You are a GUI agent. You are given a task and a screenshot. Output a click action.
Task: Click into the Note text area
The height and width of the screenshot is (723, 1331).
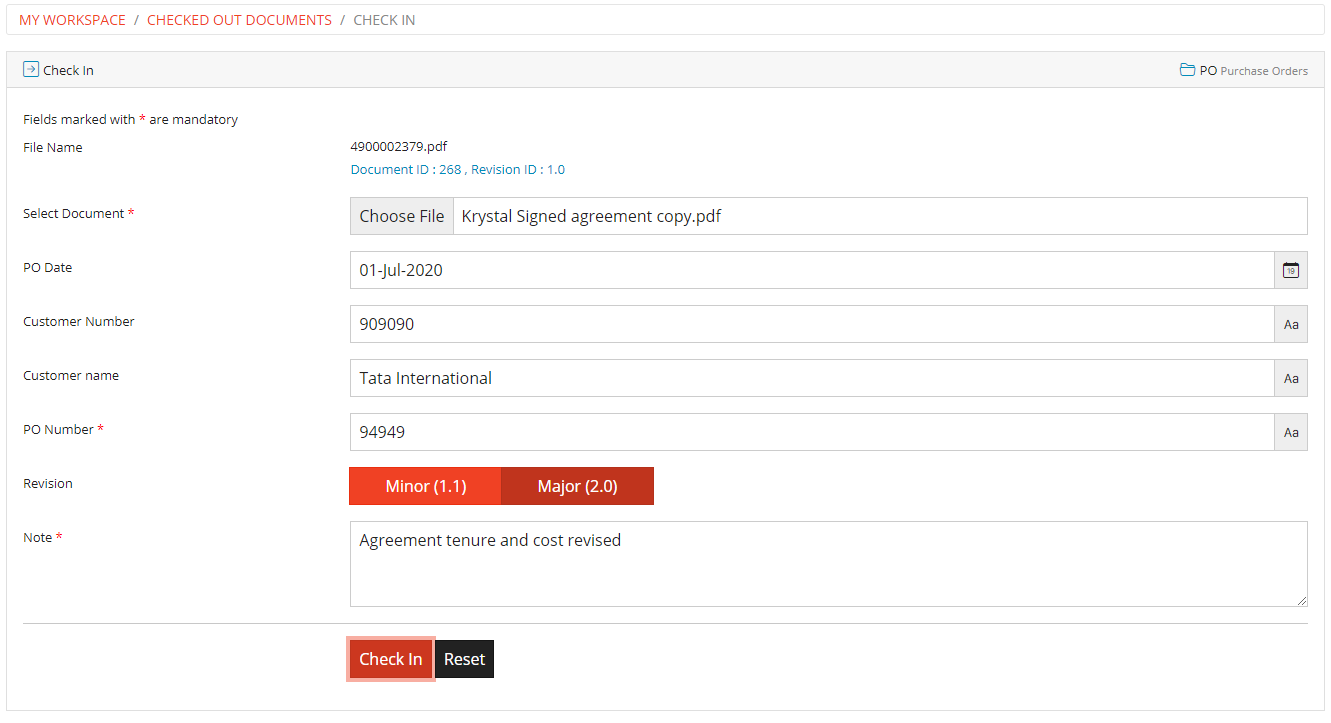(x=828, y=564)
